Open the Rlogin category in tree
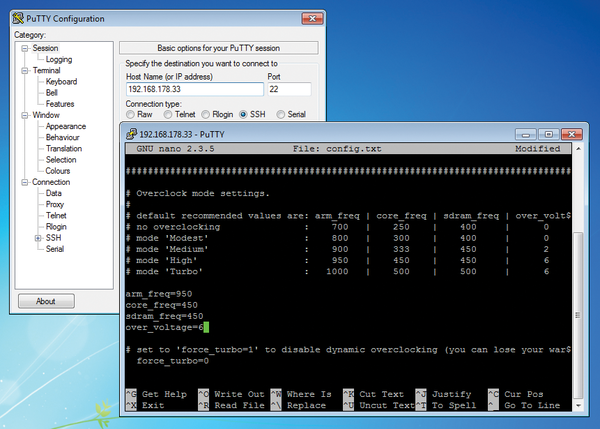The width and height of the screenshot is (600, 429). click(x=56, y=227)
